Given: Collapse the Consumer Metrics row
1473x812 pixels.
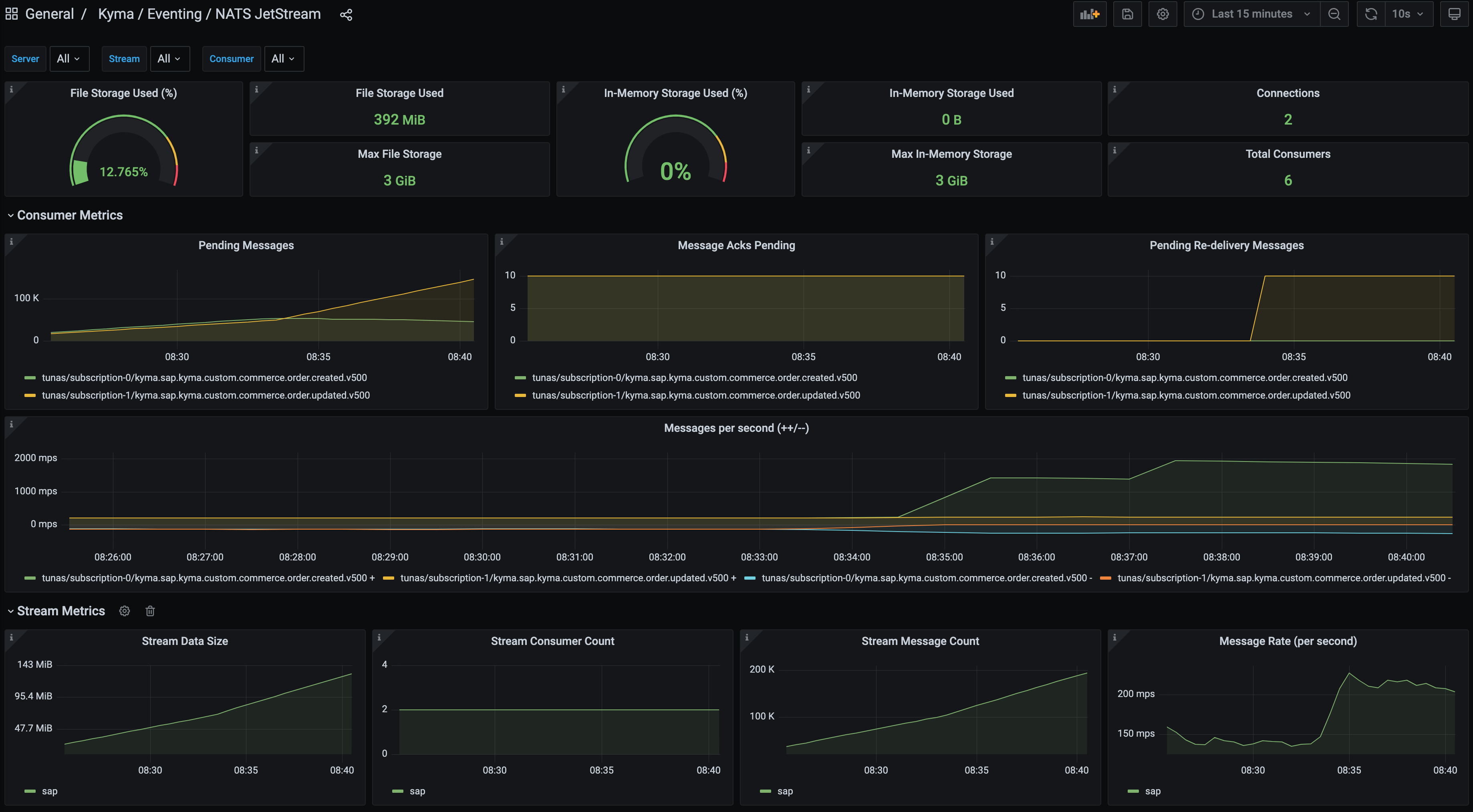Looking at the screenshot, I should [x=69, y=215].
